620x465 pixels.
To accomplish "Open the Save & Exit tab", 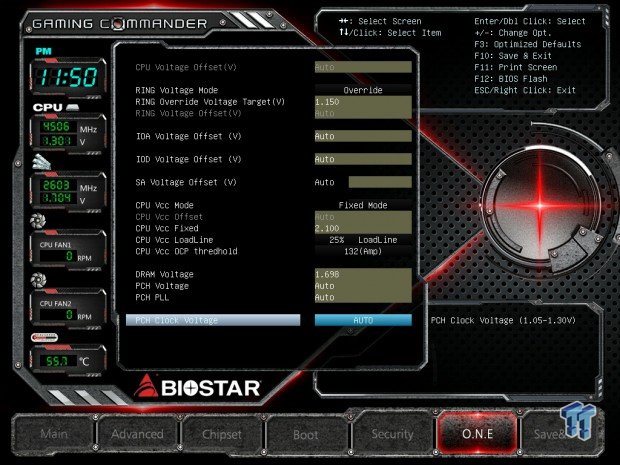I will click(561, 434).
